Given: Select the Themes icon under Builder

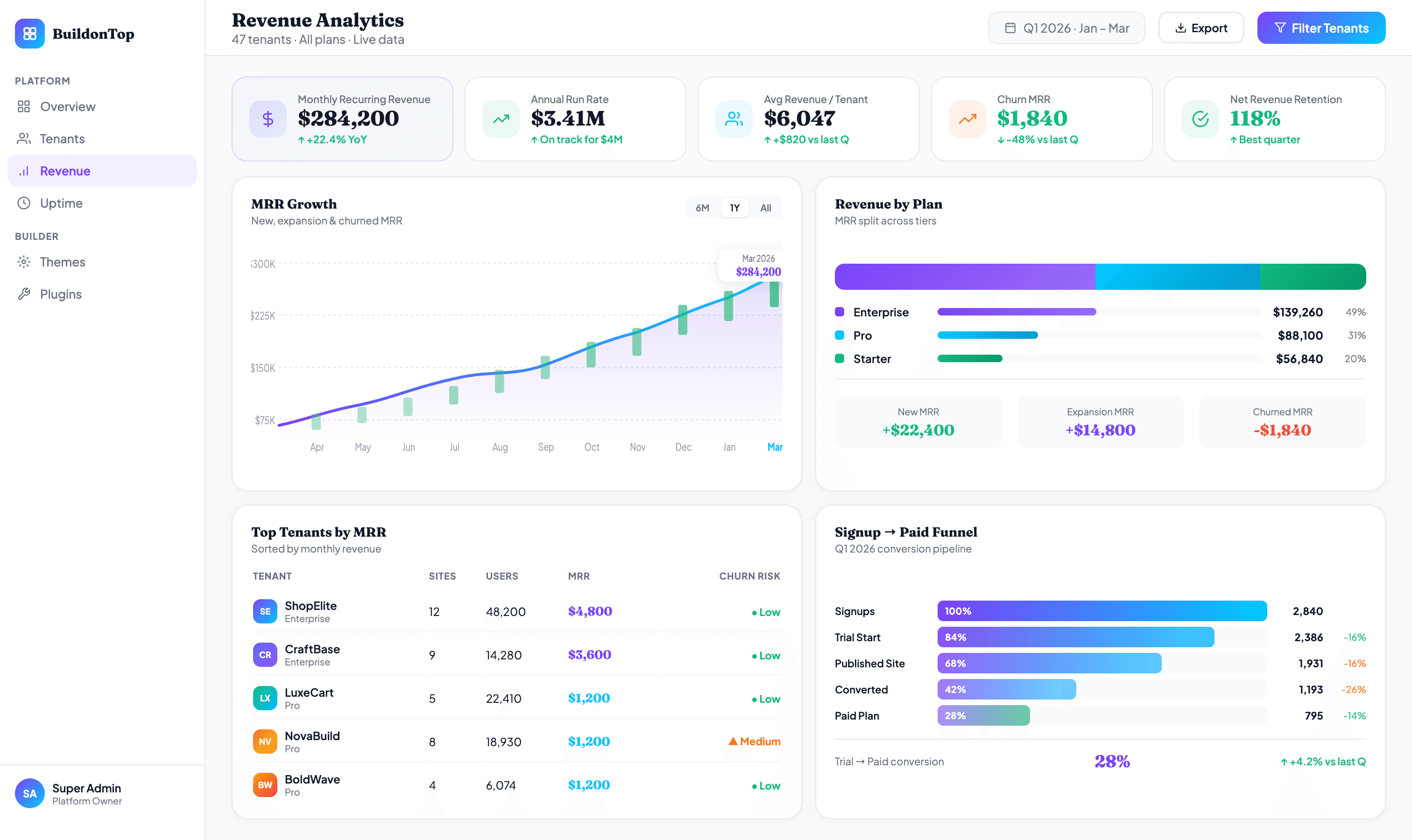Looking at the screenshot, I should (24, 261).
